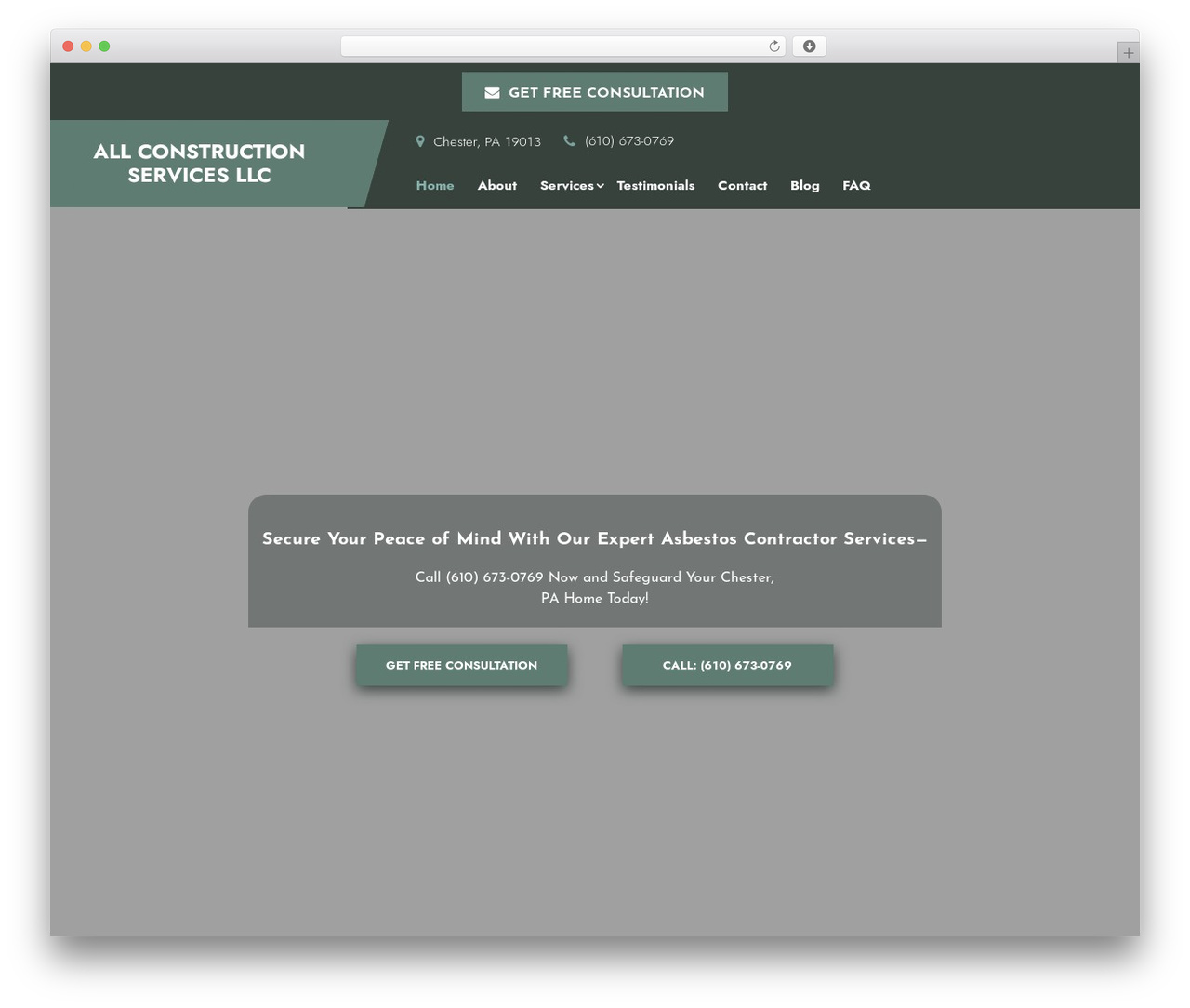Viewport: 1190px width, 1008px height.
Task: Expand the Services dropdown chevron
Action: tap(601, 186)
